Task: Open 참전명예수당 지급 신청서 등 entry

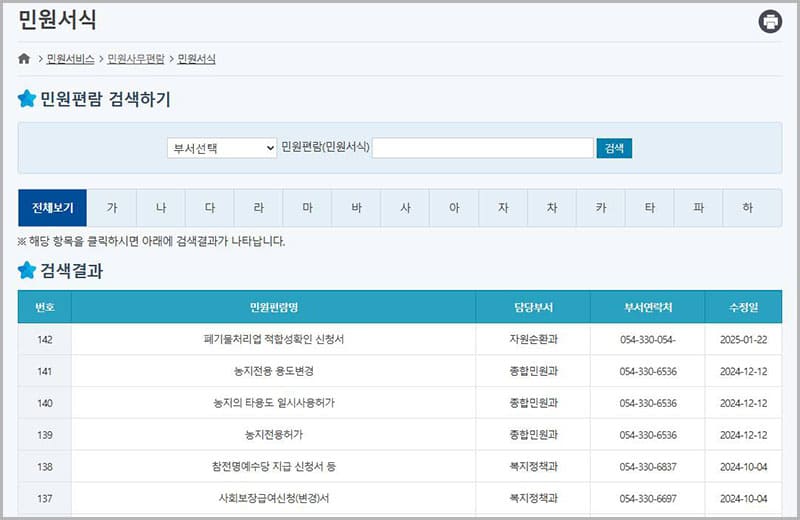Action: (274, 467)
